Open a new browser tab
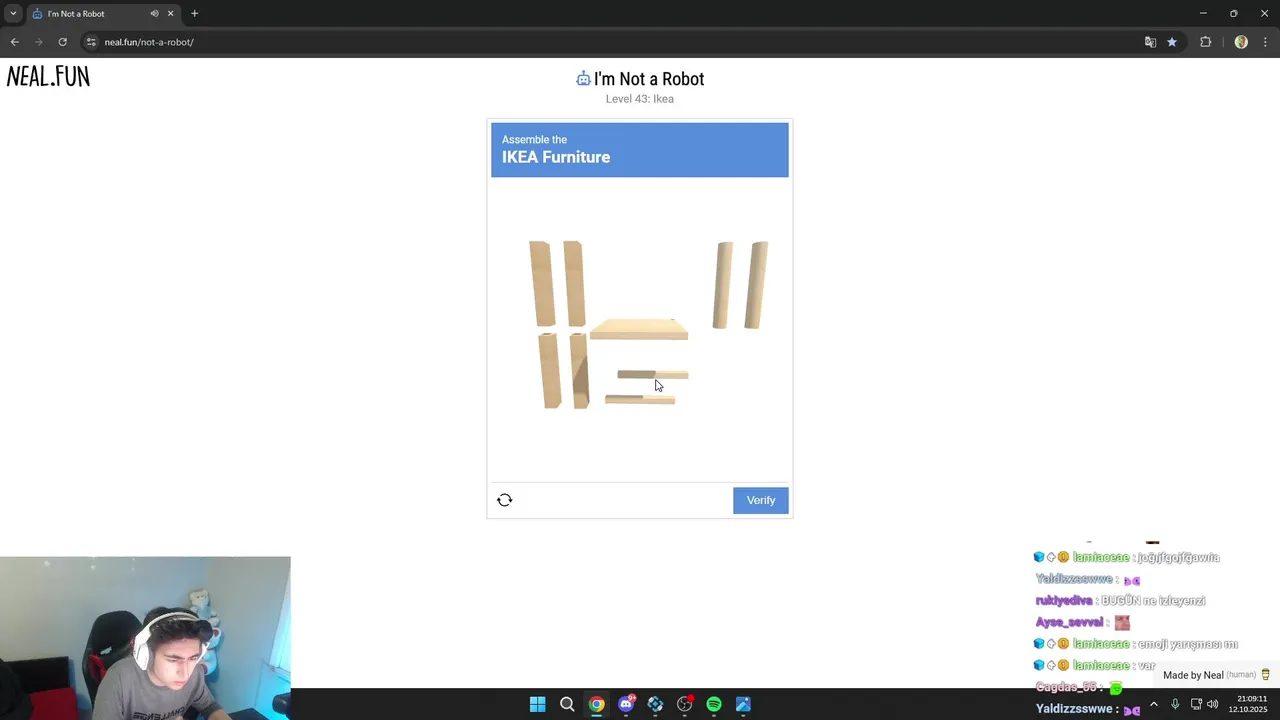 click(x=194, y=14)
